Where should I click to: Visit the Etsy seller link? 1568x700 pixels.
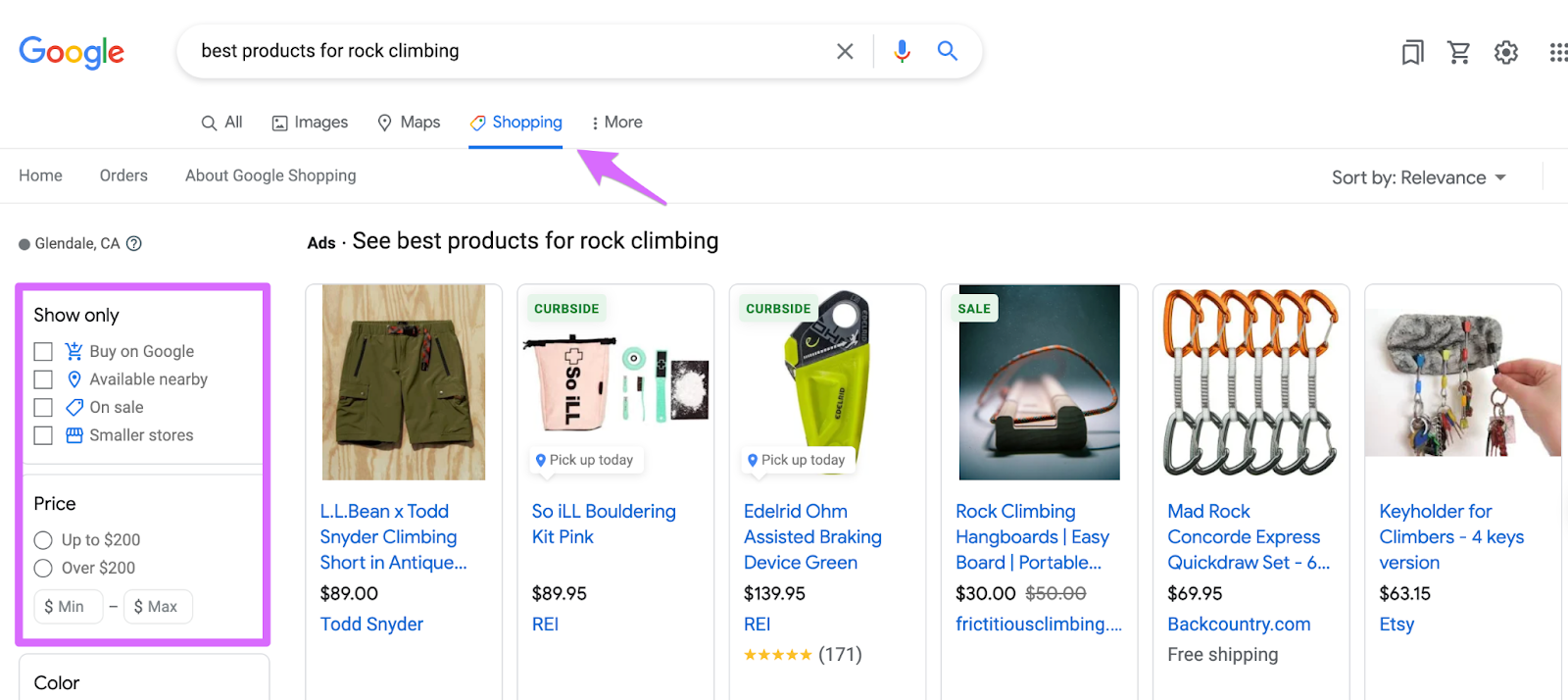[x=1396, y=625]
